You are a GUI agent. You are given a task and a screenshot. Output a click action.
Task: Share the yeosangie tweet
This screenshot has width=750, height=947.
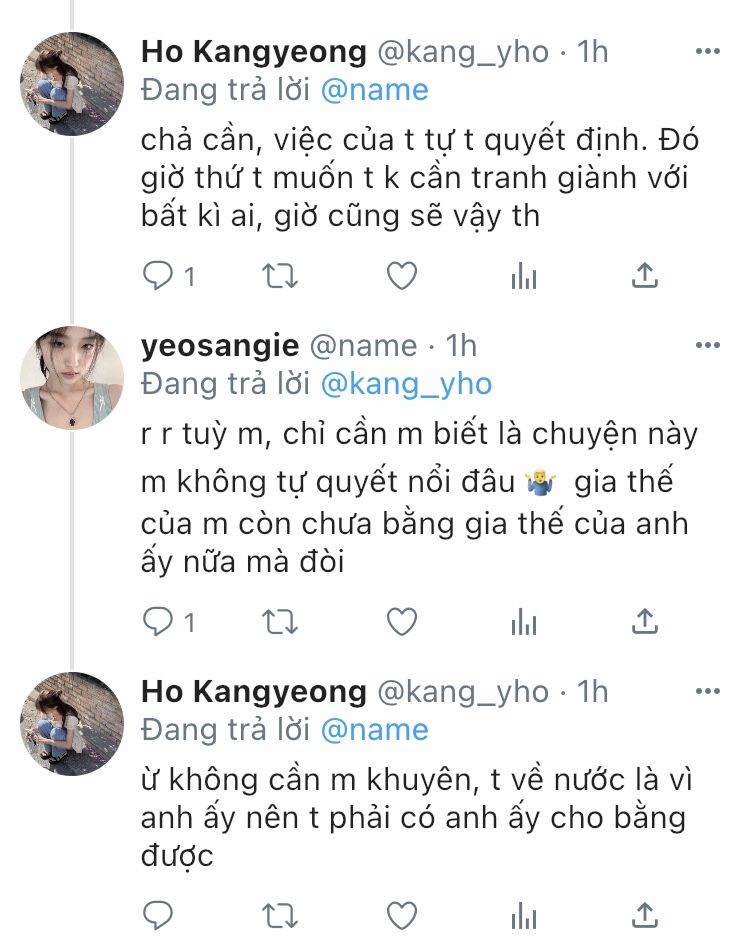click(646, 621)
